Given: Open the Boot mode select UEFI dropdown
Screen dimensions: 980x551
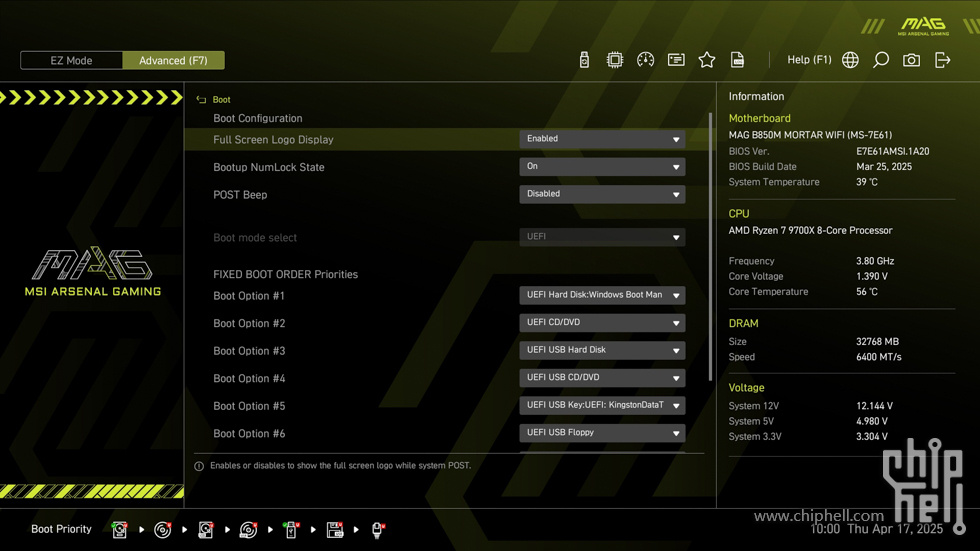Looking at the screenshot, I should click(x=602, y=237).
